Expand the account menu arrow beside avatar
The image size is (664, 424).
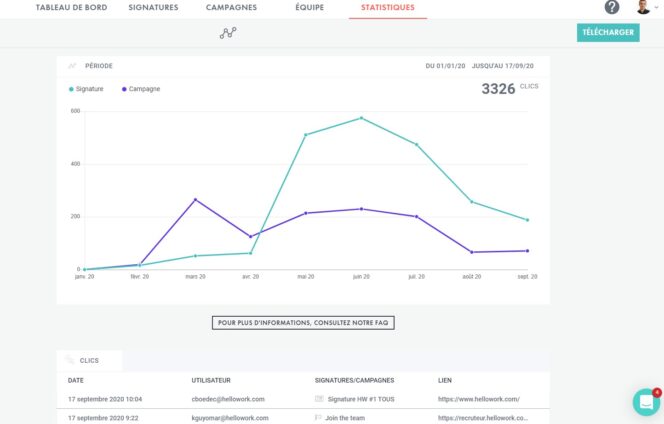[656, 8]
